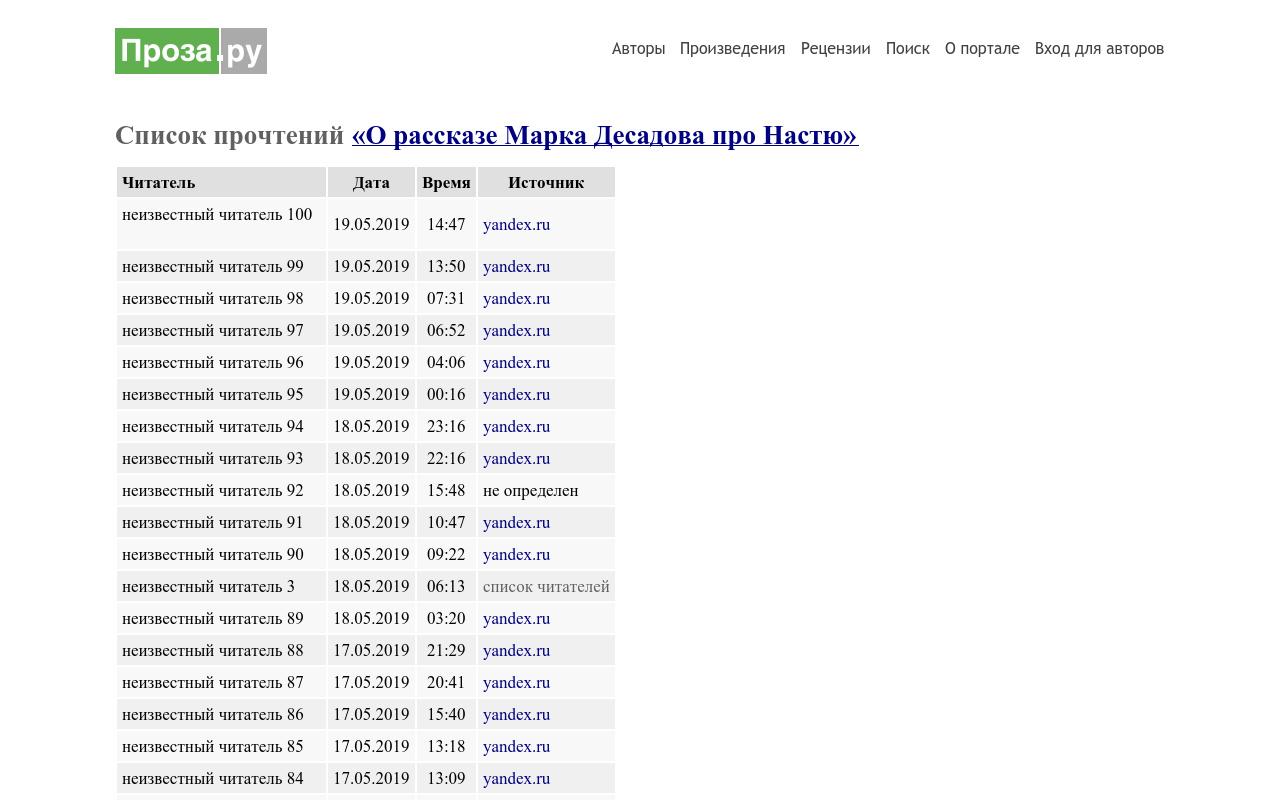The height and width of the screenshot is (800, 1280).
Task: Click the Дата column header
Action: tap(371, 182)
